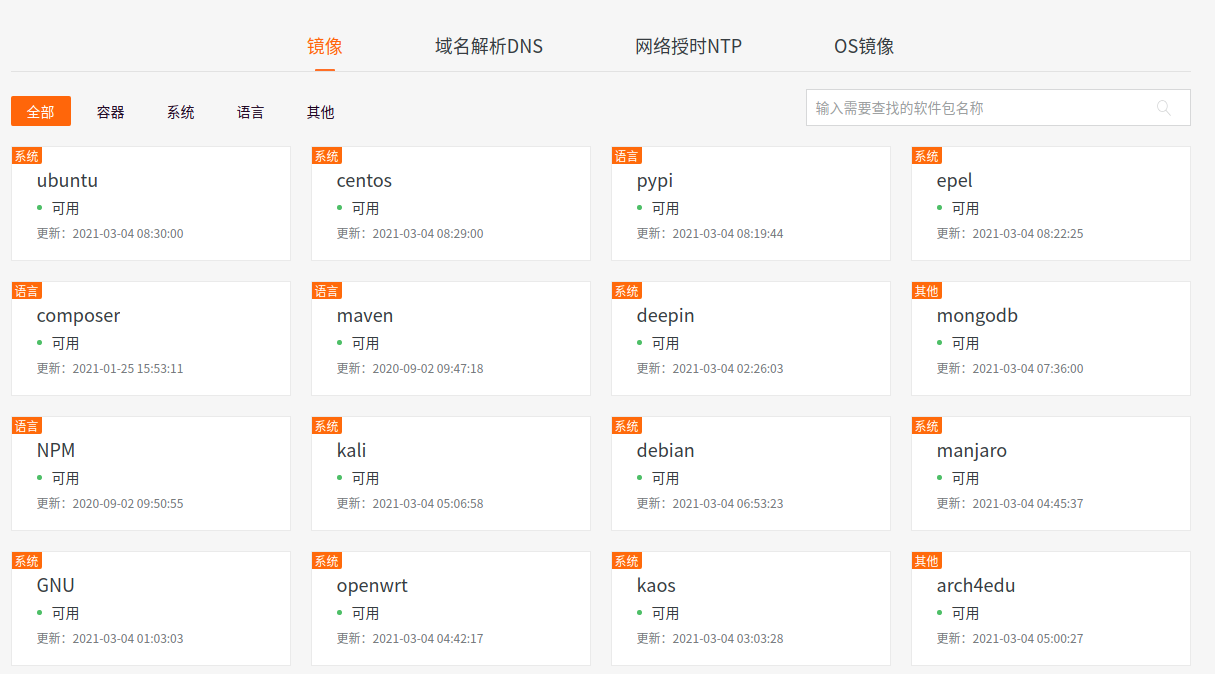Open the maven mirror card
This screenshot has width=1215, height=674.
(x=451, y=339)
